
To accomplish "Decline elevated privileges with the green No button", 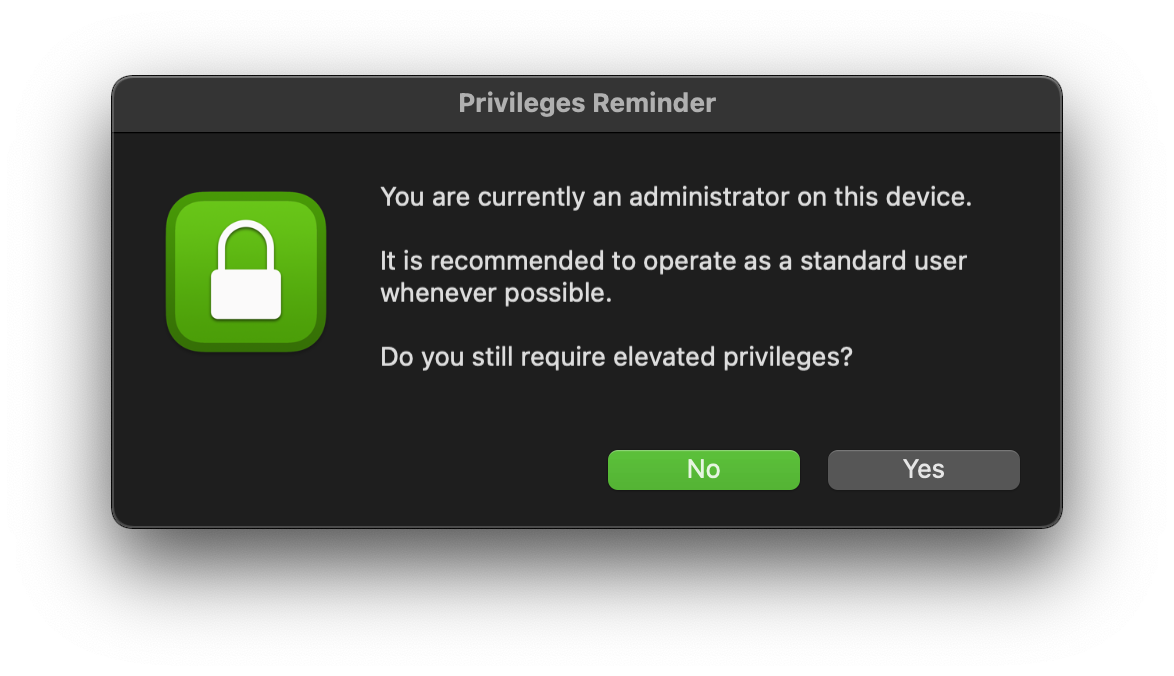I will [x=703, y=469].
